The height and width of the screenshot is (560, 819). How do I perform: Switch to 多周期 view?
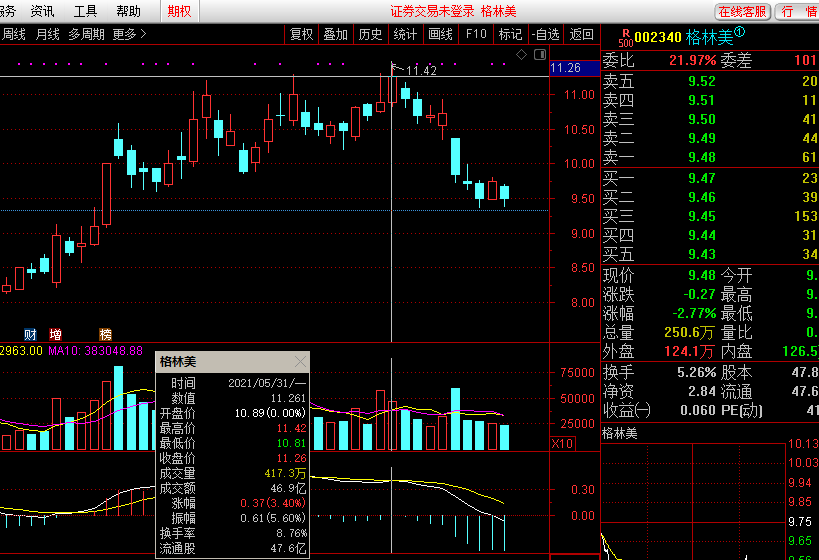86,34
